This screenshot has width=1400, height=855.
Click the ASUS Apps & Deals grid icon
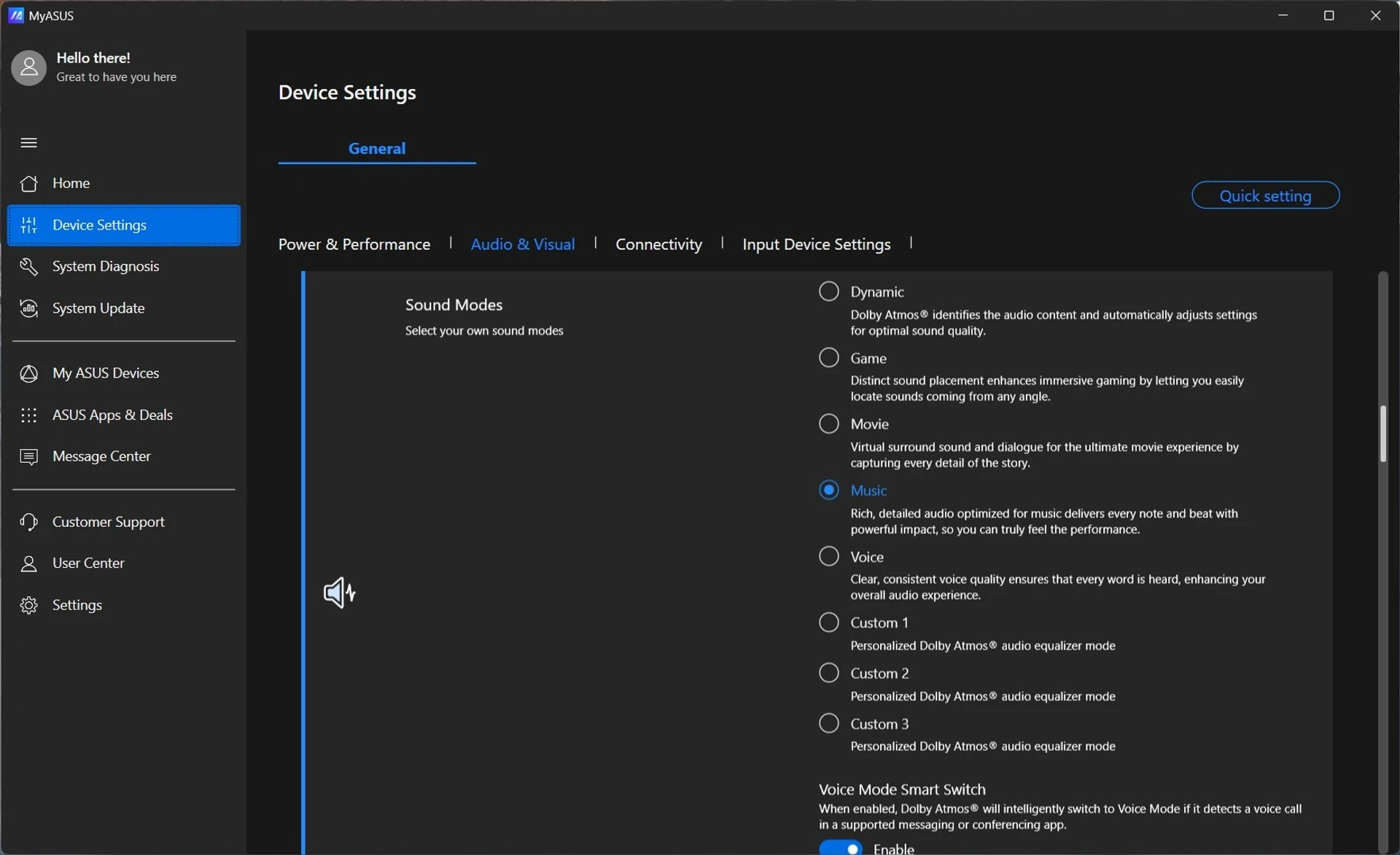(28, 415)
